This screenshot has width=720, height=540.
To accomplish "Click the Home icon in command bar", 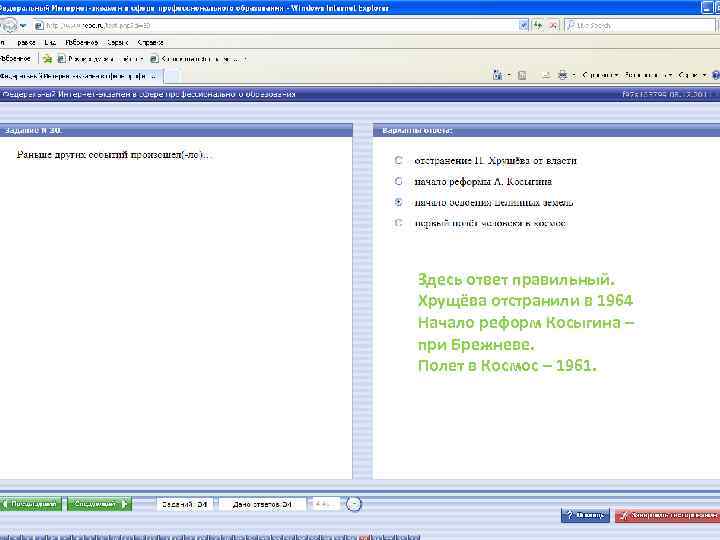I will (497, 75).
